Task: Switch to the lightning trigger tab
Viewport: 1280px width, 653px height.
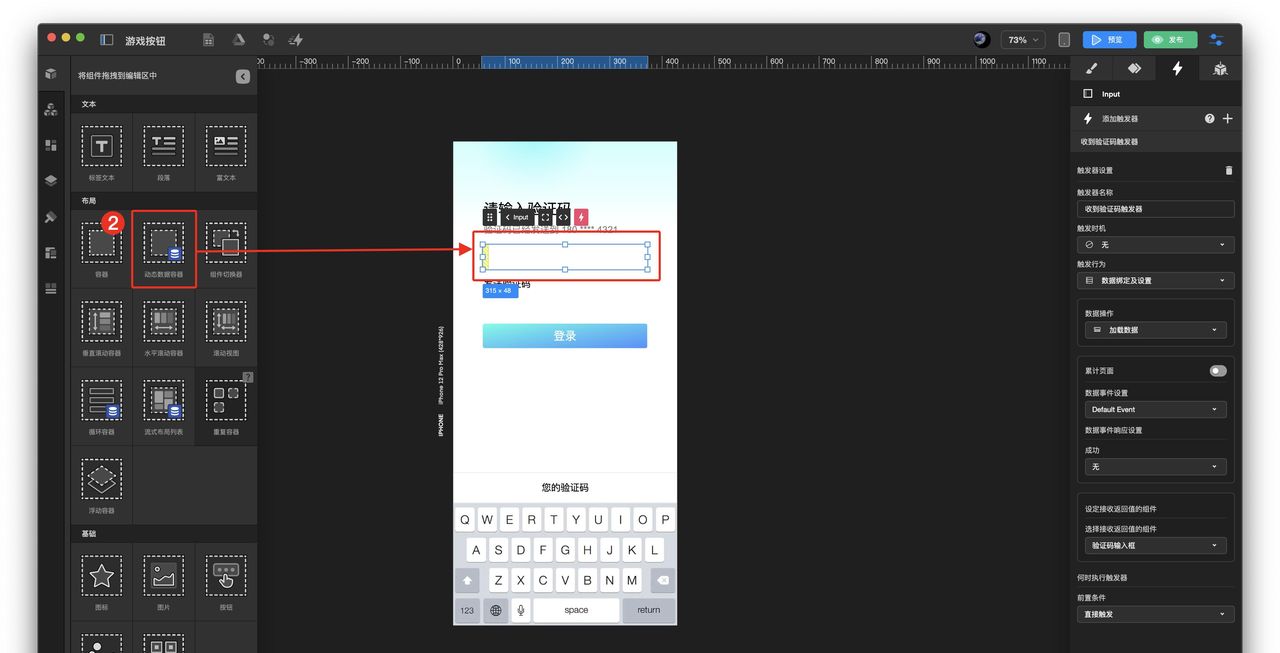Action: tap(1177, 69)
